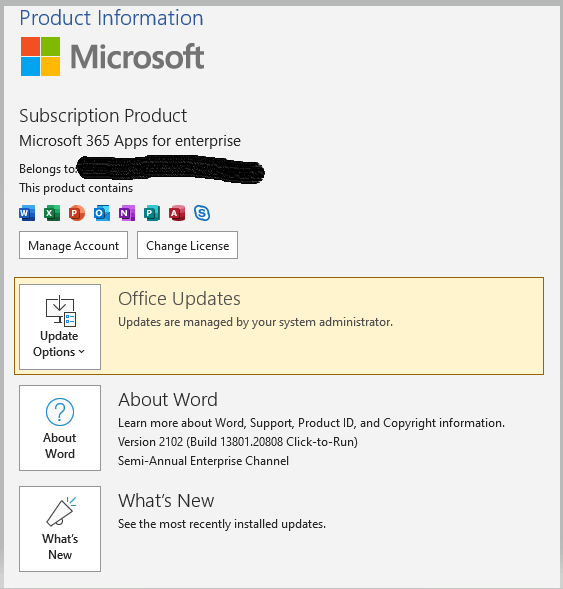Click the purple OneNote app icon
The height and width of the screenshot is (589, 563).
pos(127,213)
